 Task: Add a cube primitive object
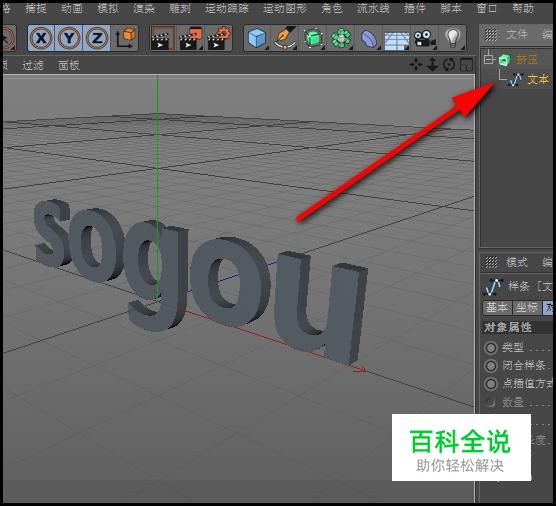(x=257, y=38)
